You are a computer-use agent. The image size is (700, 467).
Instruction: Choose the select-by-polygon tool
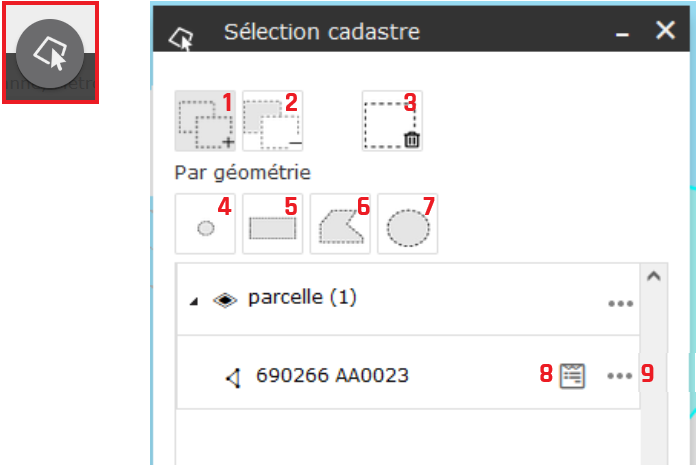coord(340,224)
